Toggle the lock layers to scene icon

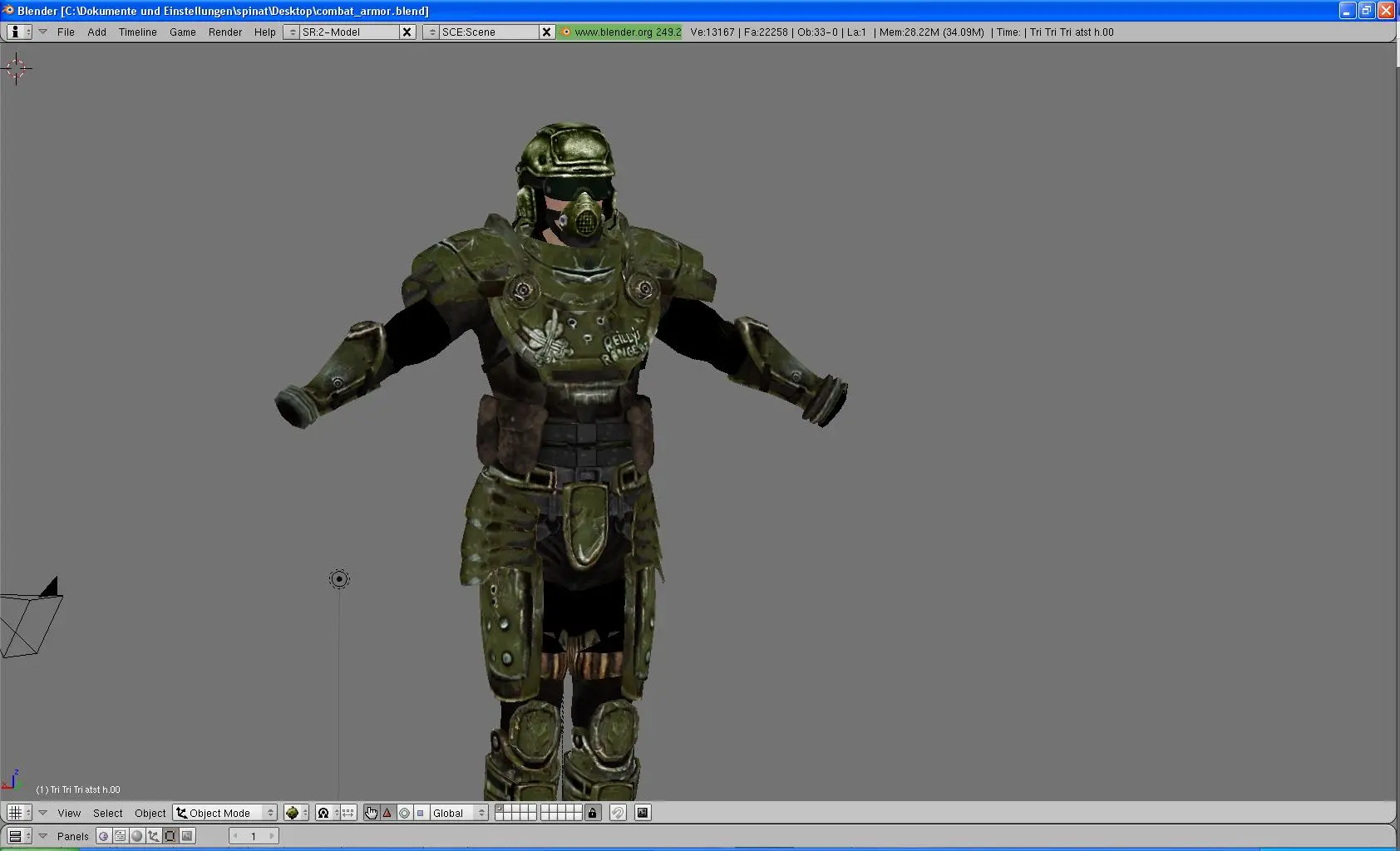point(592,813)
